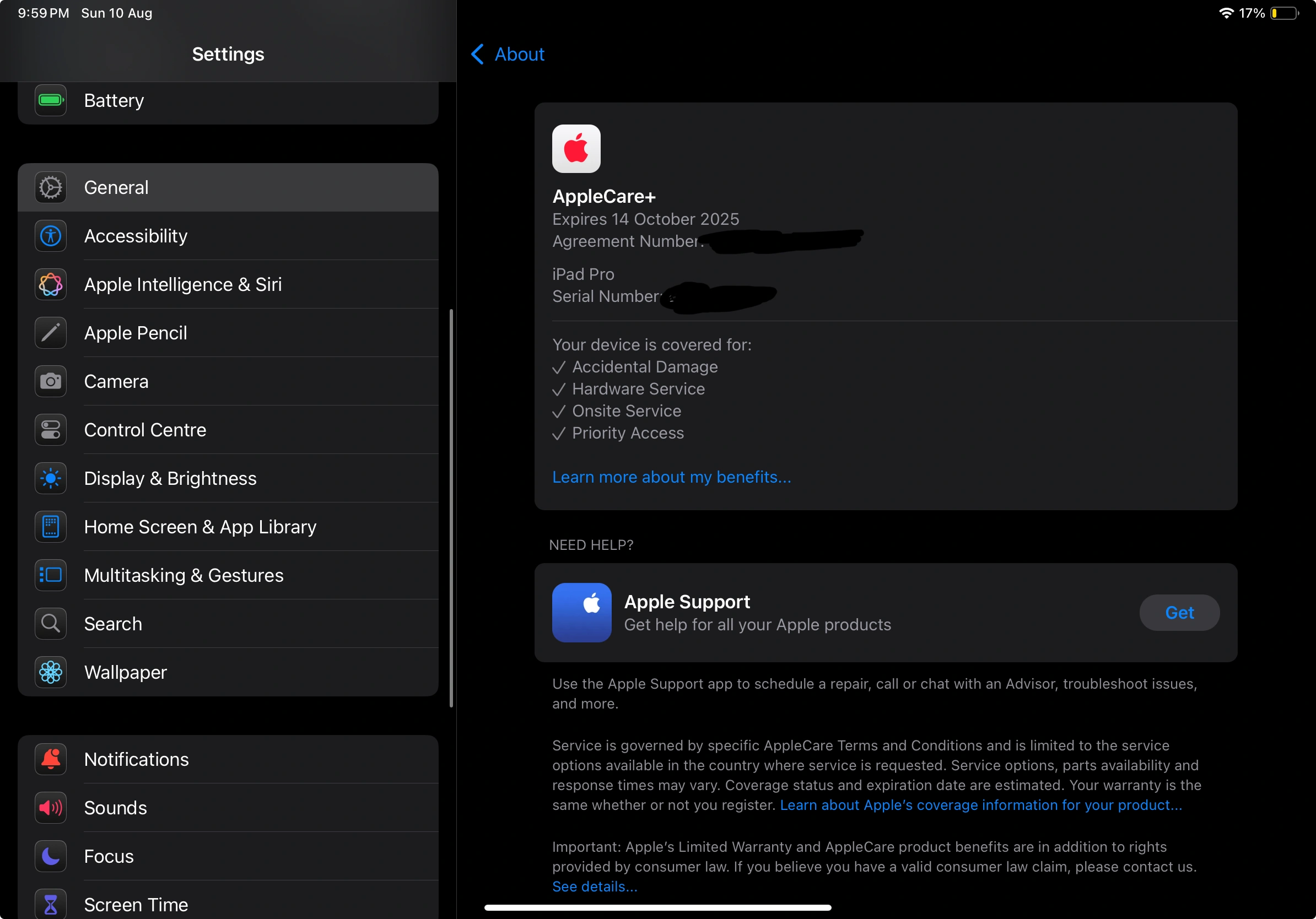Tap the Wi-Fi status icon
This screenshot has height=919, width=1316.
1226,13
